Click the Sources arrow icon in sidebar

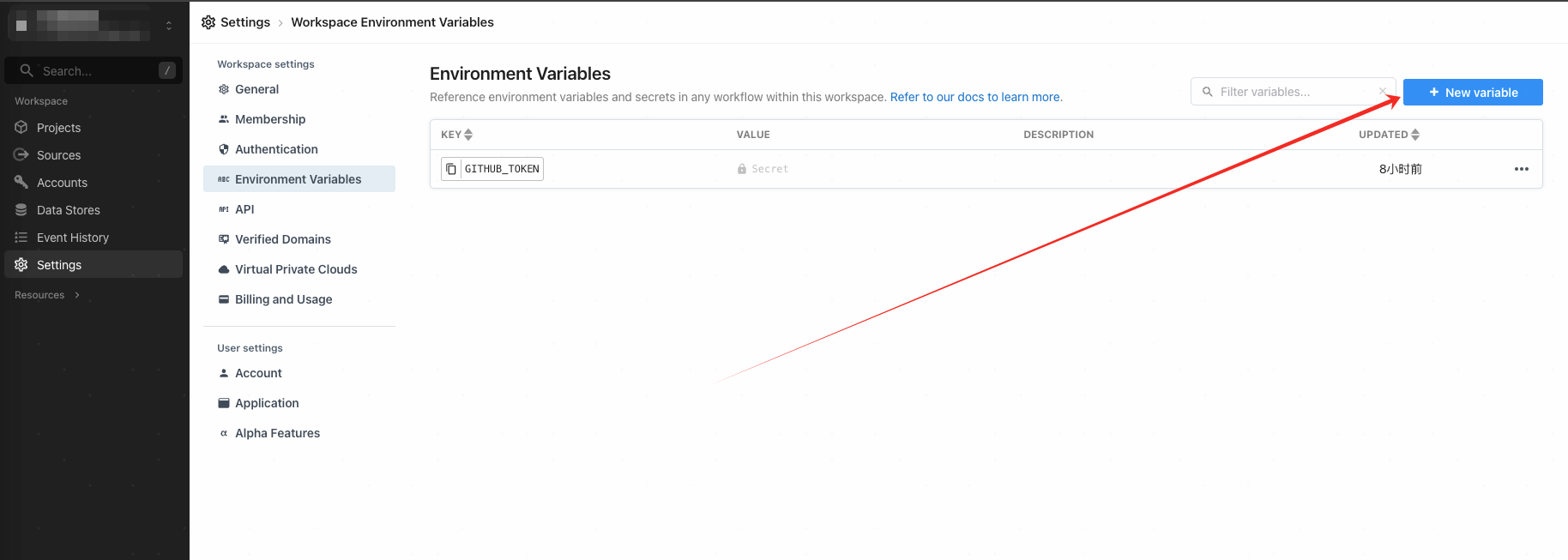21,155
